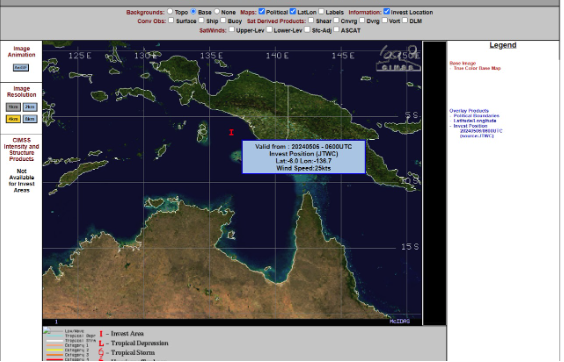Disable the LatLon overlay checkbox
The height and width of the screenshot is (362, 564).
point(293,12)
